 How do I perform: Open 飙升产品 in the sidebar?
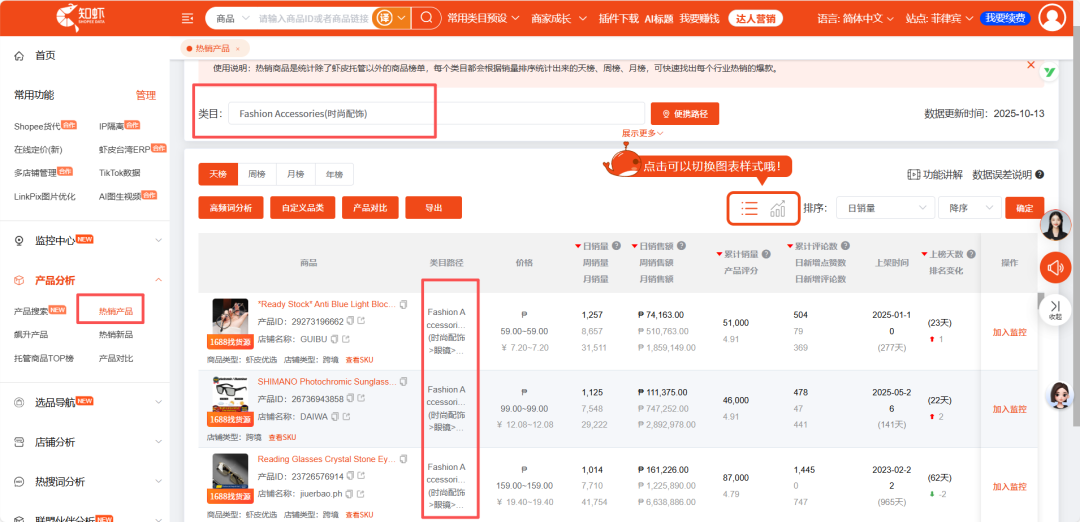(31, 335)
